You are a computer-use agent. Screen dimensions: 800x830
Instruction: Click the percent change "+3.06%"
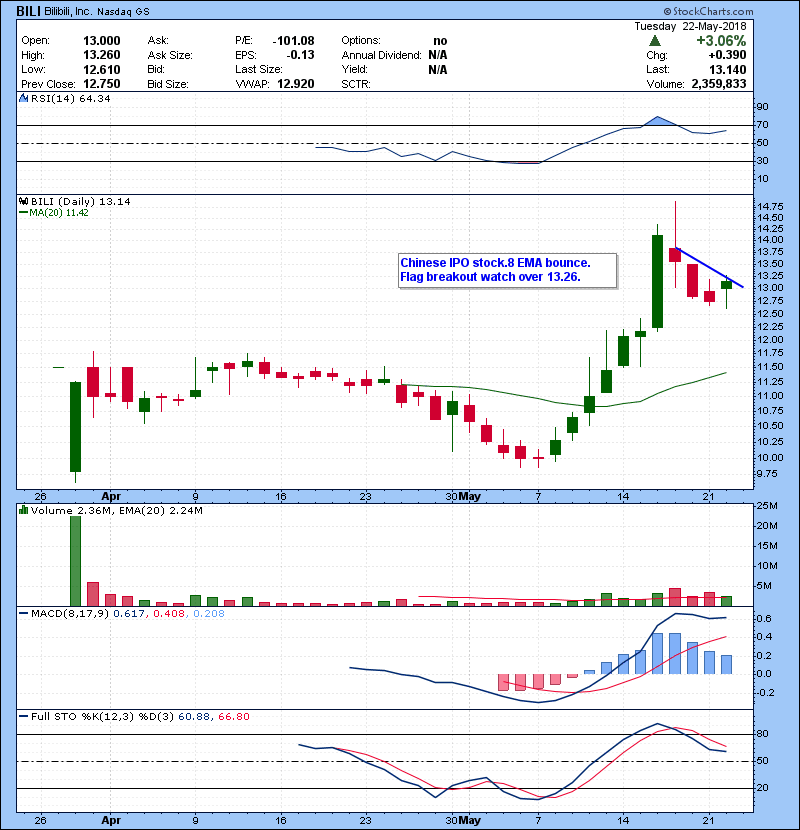[x=721, y=41]
